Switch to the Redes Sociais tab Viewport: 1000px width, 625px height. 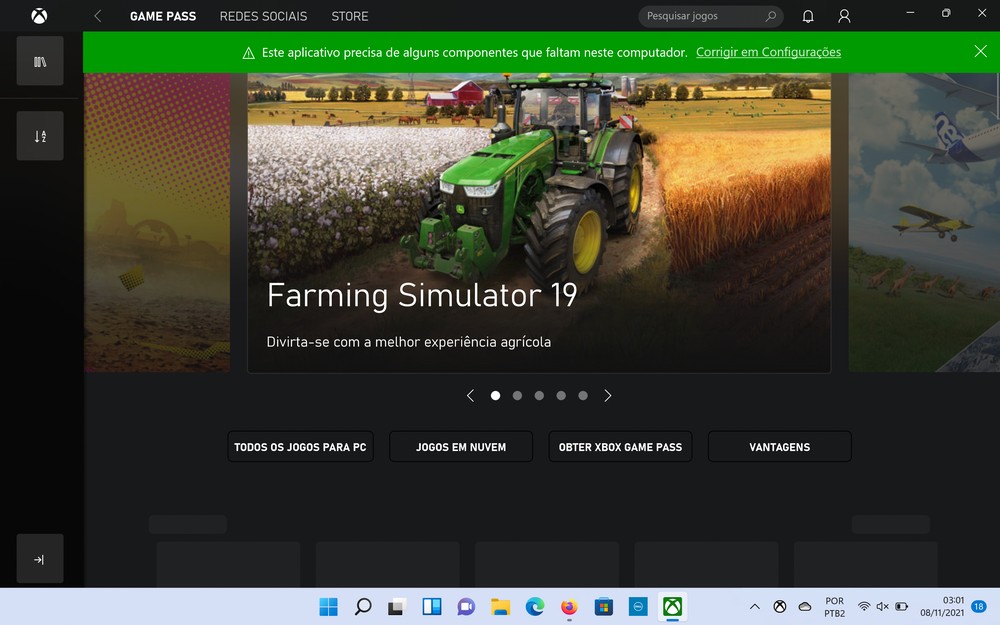click(x=264, y=16)
